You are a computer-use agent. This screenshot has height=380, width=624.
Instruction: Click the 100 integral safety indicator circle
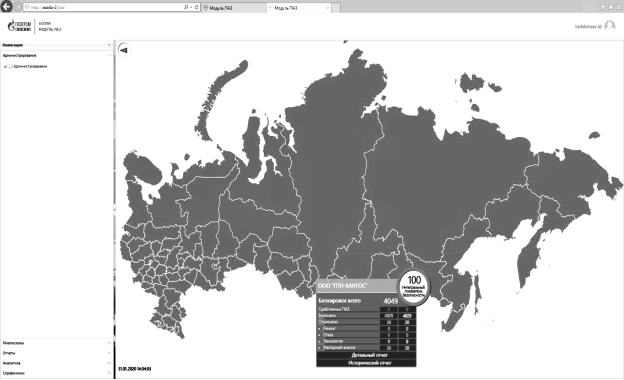[414, 286]
